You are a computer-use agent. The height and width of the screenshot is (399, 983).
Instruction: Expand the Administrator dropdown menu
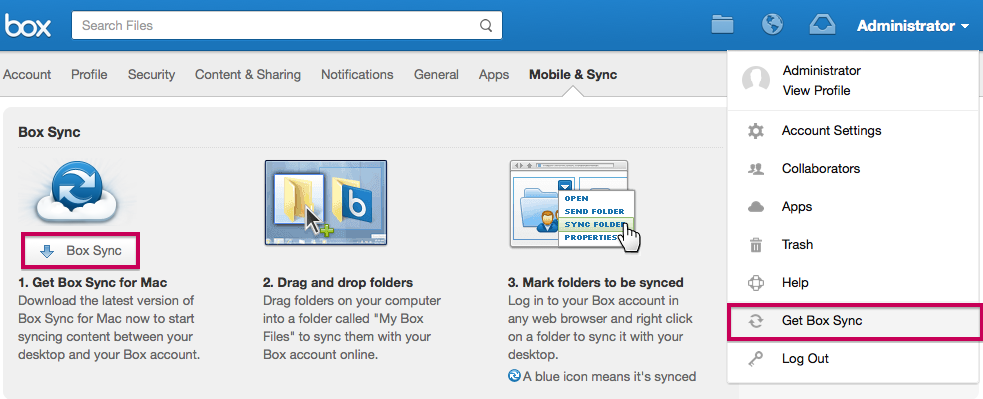(913, 26)
